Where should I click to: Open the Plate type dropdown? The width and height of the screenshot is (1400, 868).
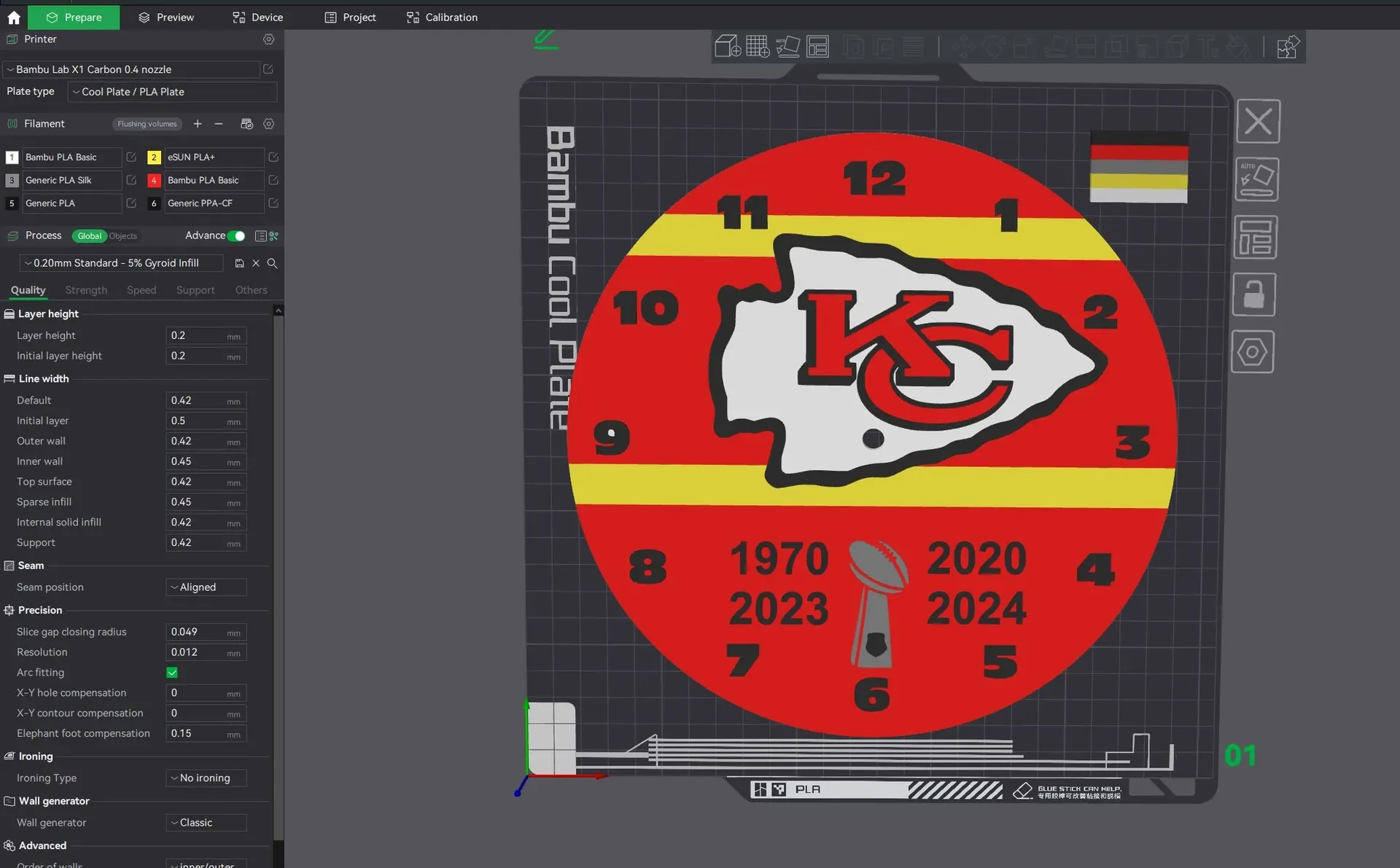[172, 92]
